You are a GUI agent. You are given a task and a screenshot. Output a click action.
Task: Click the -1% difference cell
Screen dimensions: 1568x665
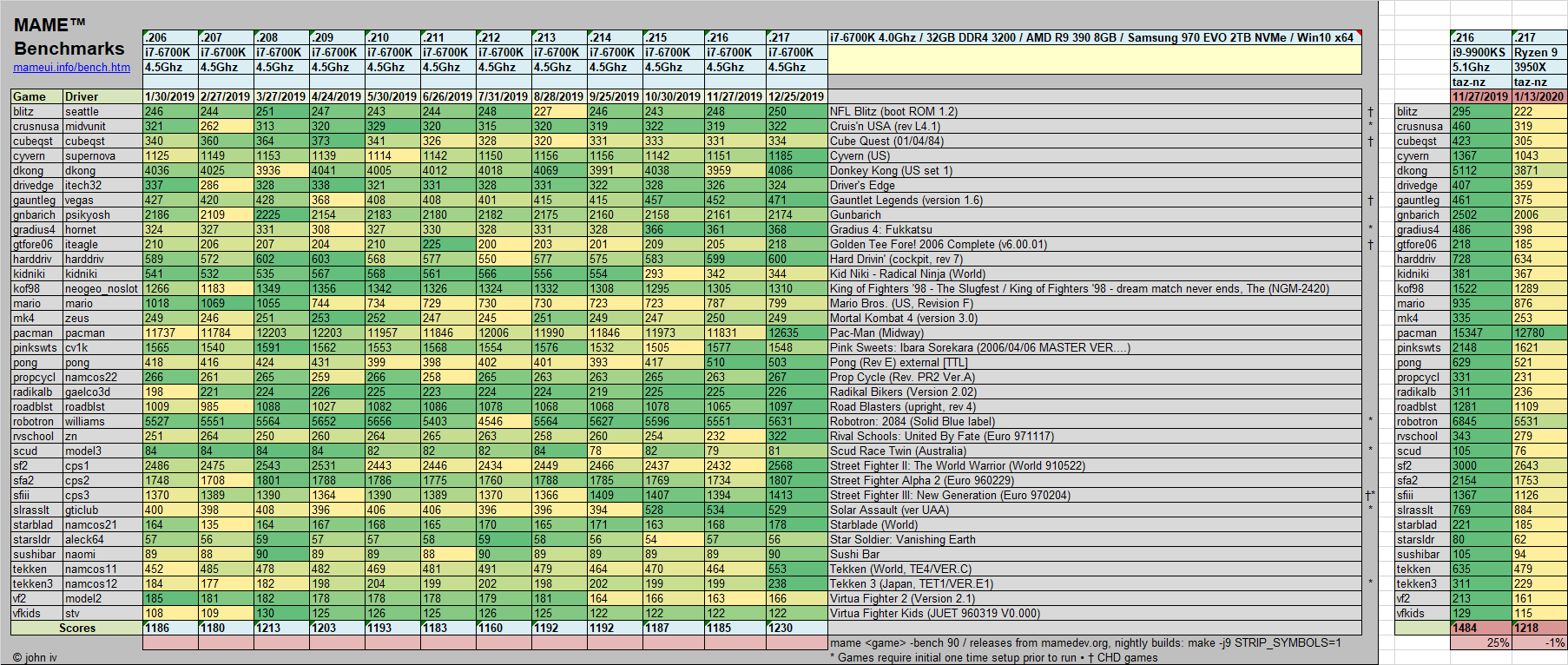1539,642
